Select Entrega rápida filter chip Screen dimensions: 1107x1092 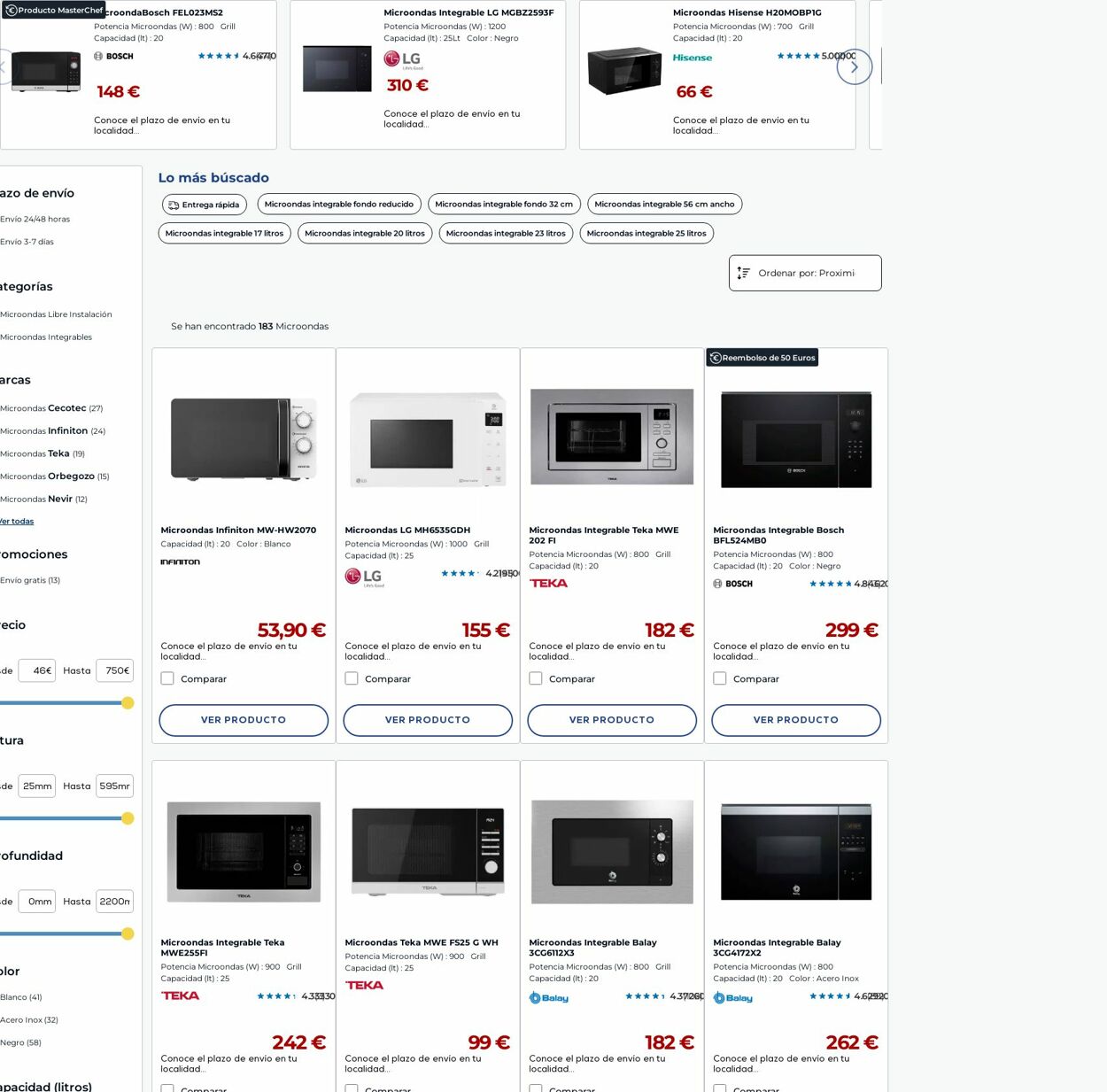tap(205, 205)
